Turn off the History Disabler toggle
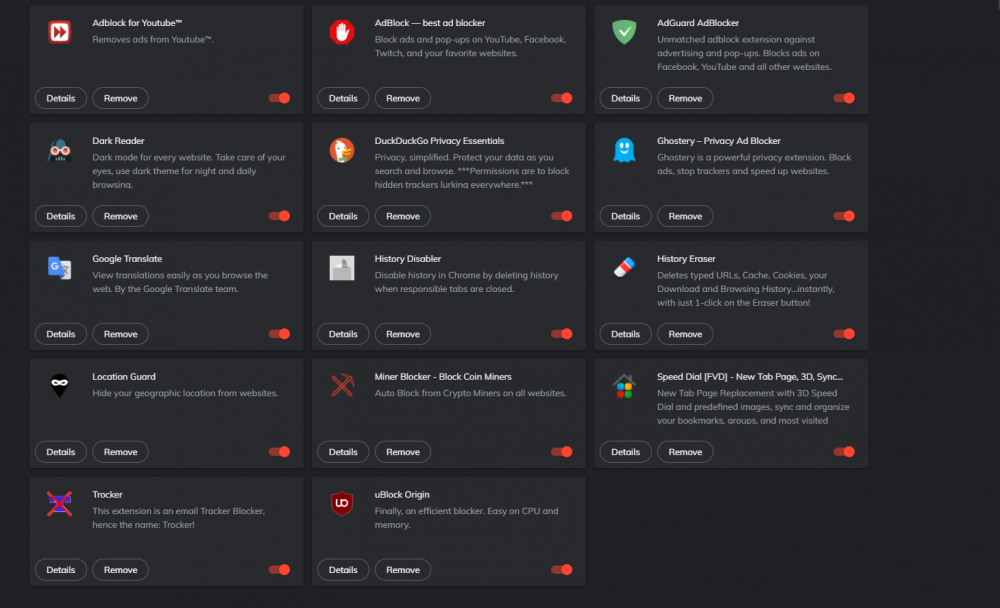 [x=562, y=334]
